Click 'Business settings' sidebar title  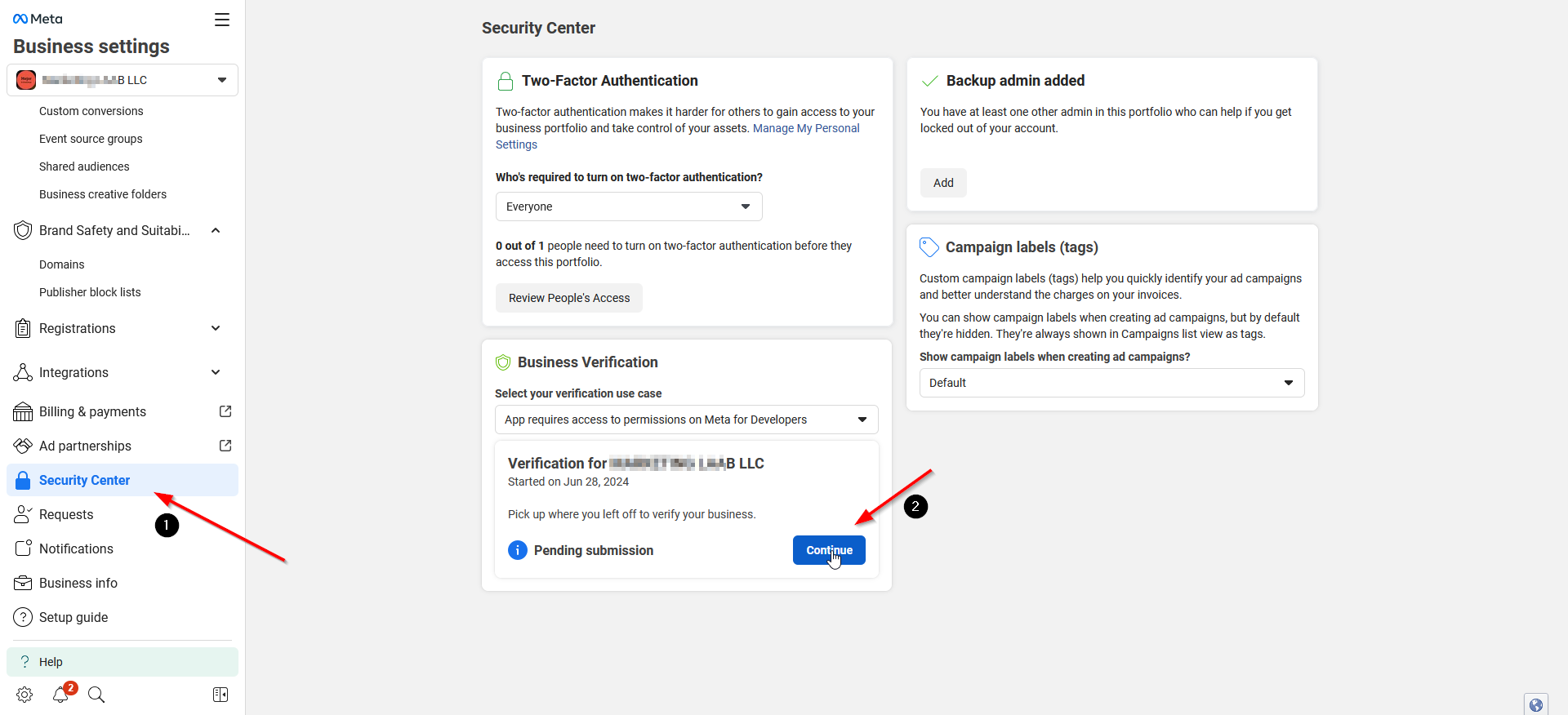91,47
